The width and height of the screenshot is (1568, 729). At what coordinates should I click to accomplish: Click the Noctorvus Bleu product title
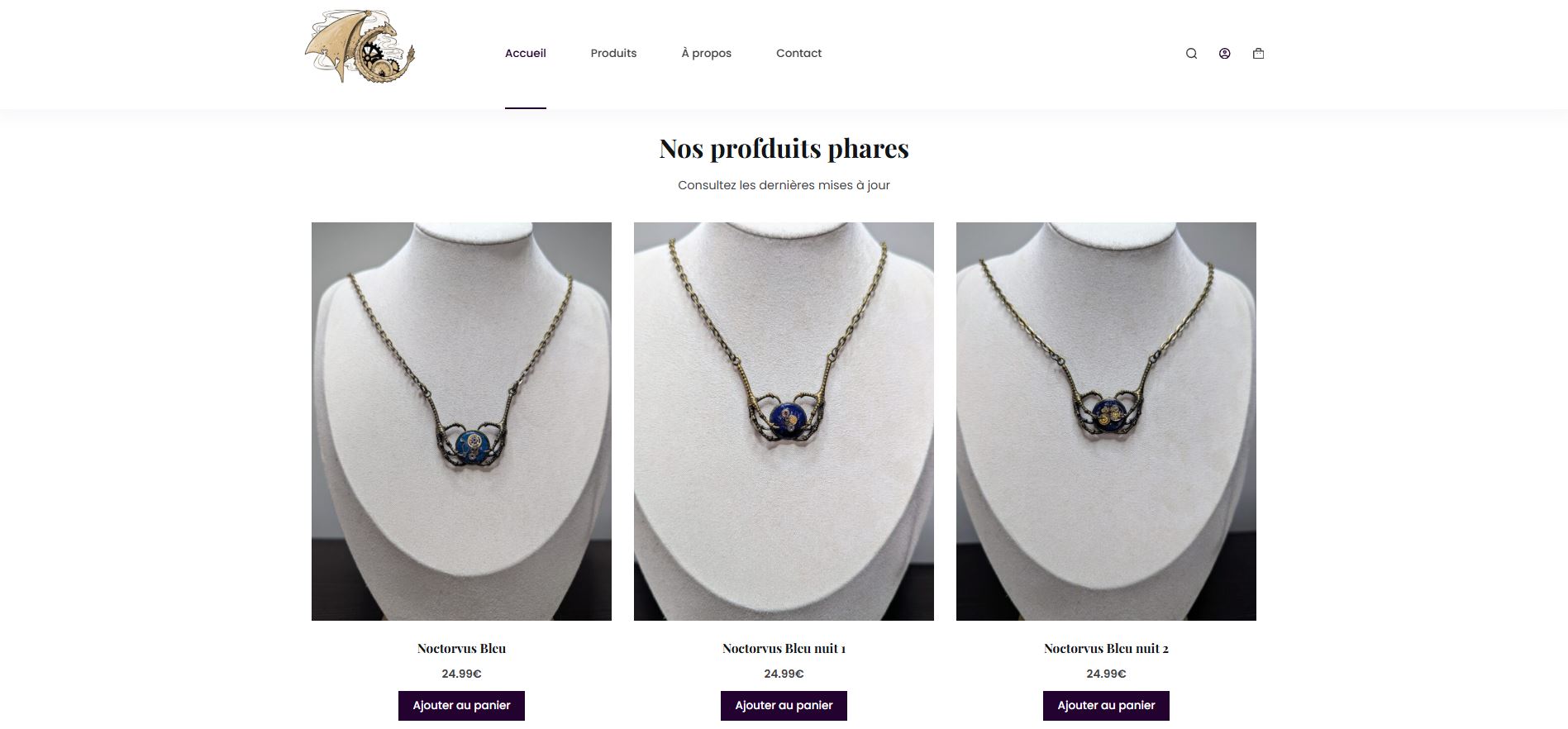click(x=461, y=649)
